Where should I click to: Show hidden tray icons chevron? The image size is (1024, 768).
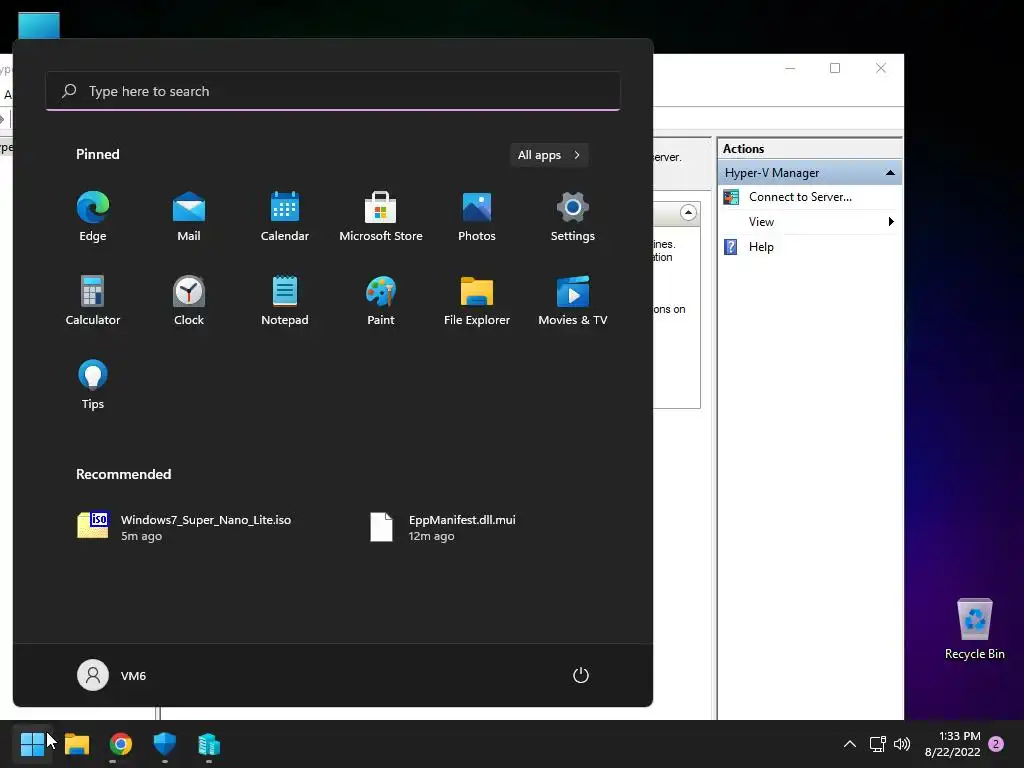(x=850, y=744)
